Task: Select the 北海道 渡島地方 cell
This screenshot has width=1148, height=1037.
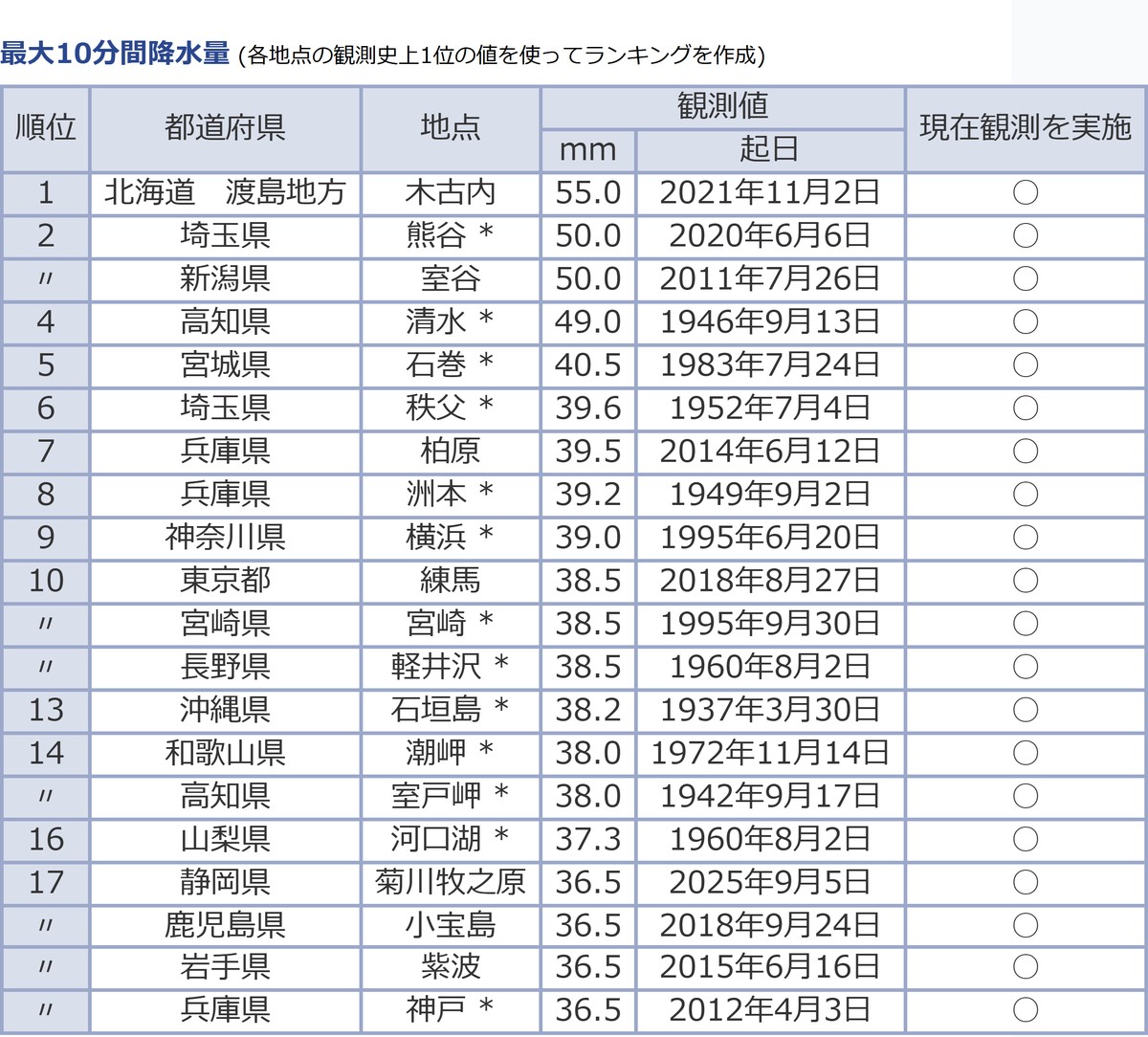Action: coord(225,193)
